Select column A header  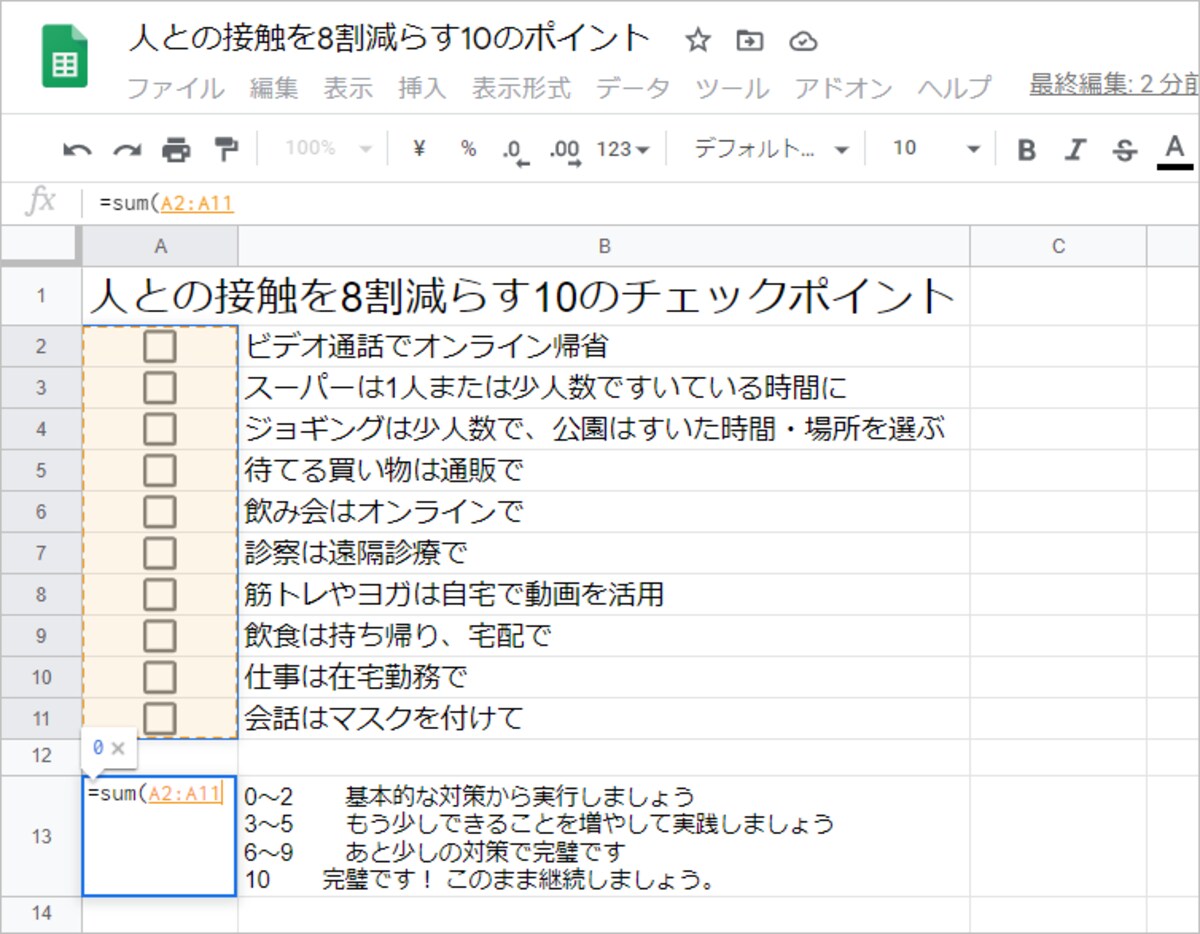(160, 246)
